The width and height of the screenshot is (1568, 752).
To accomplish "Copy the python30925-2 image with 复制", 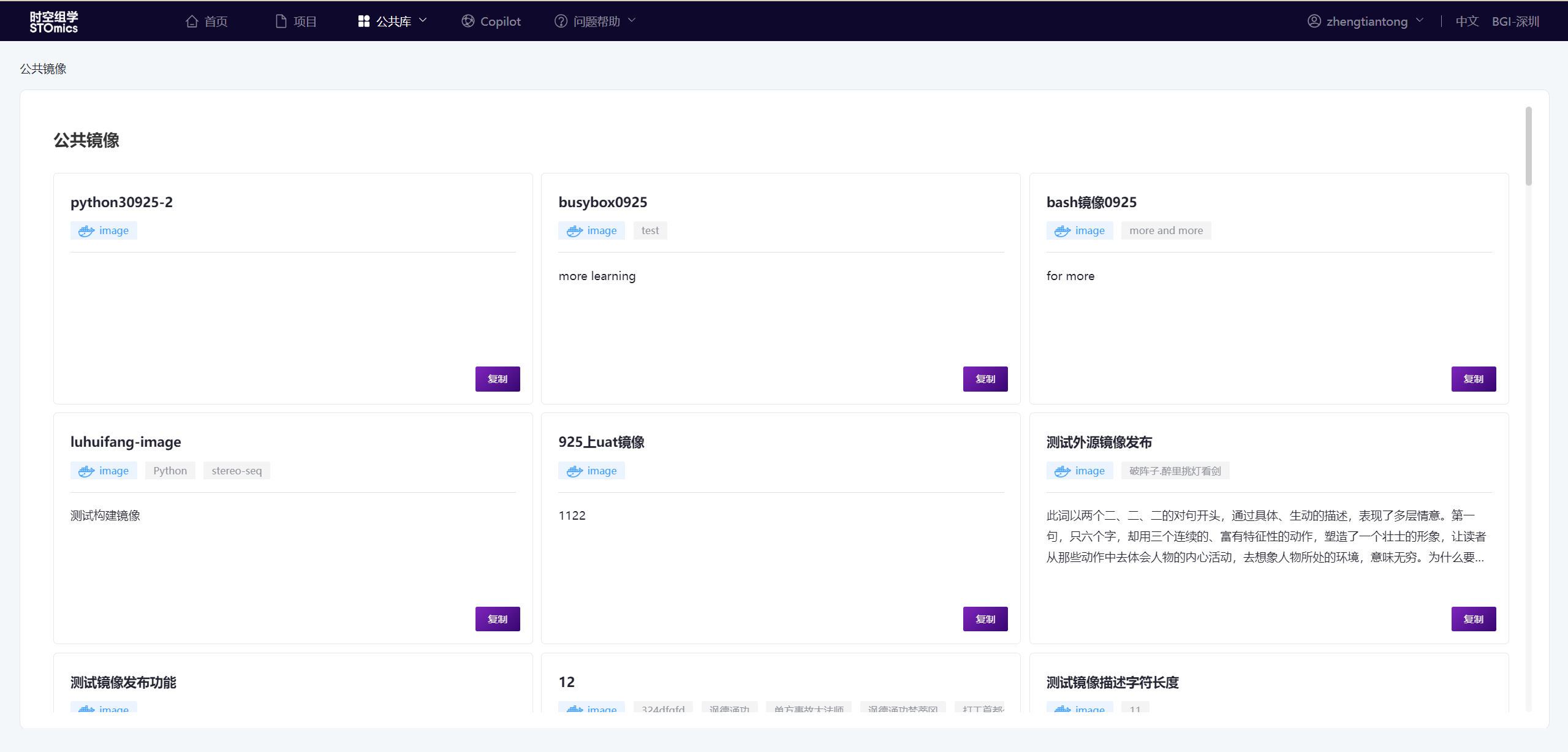I will pos(498,379).
